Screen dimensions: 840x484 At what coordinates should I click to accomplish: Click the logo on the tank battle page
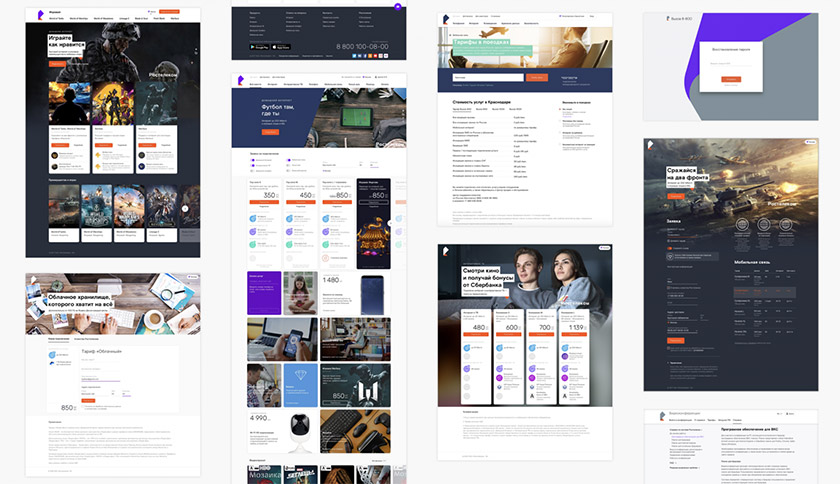[x=650, y=145]
